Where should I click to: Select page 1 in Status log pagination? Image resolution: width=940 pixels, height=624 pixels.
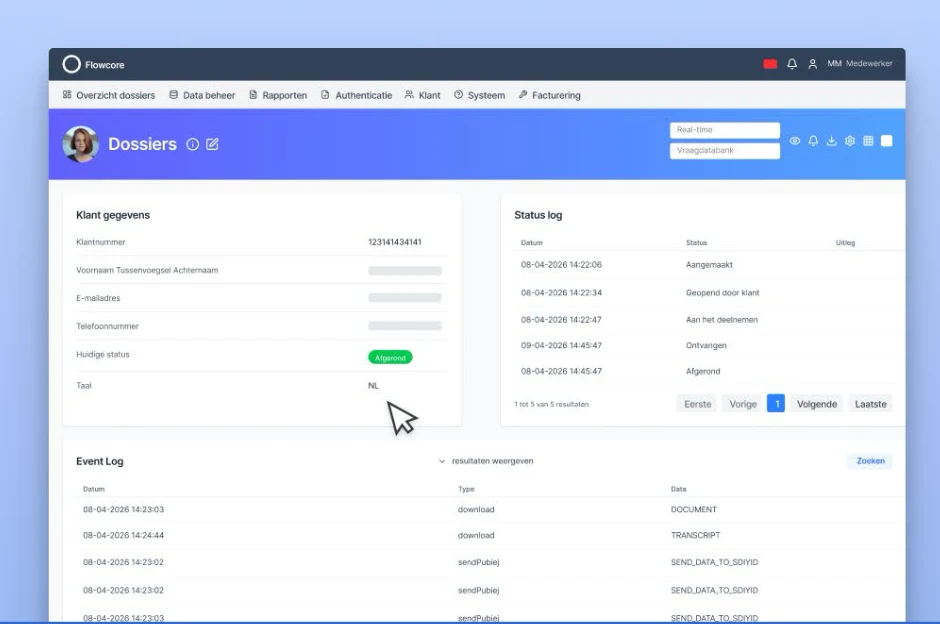point(776,404)
